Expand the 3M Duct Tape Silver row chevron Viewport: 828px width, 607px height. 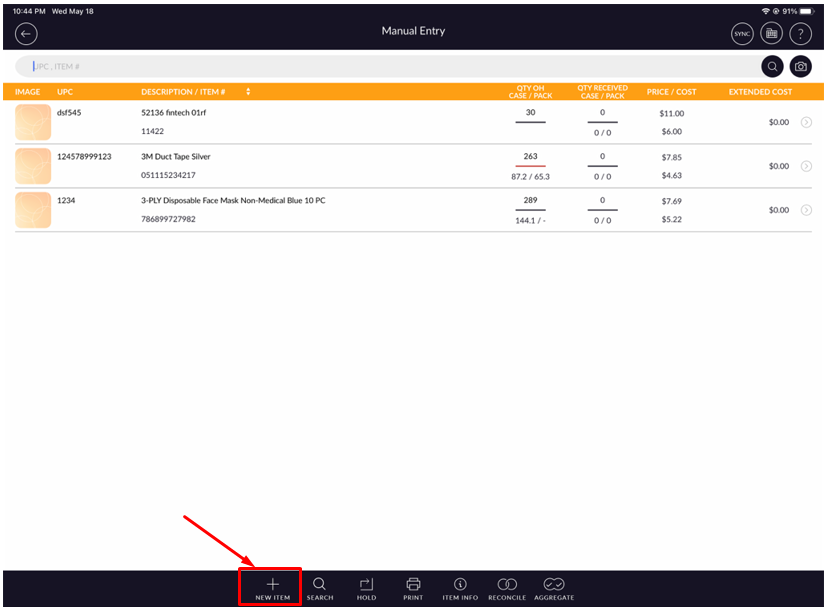(x=806, y=166)
